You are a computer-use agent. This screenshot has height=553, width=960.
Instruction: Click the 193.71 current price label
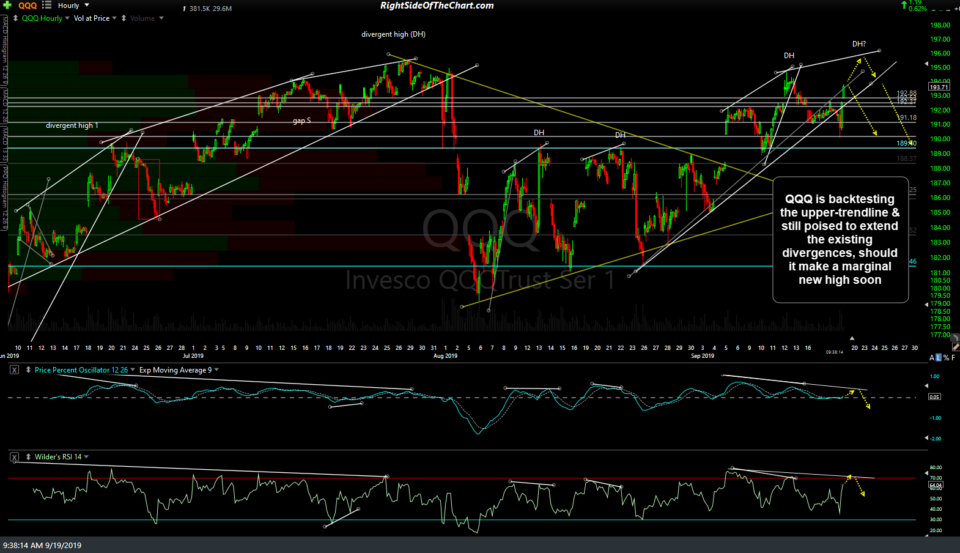pos(939,88)
